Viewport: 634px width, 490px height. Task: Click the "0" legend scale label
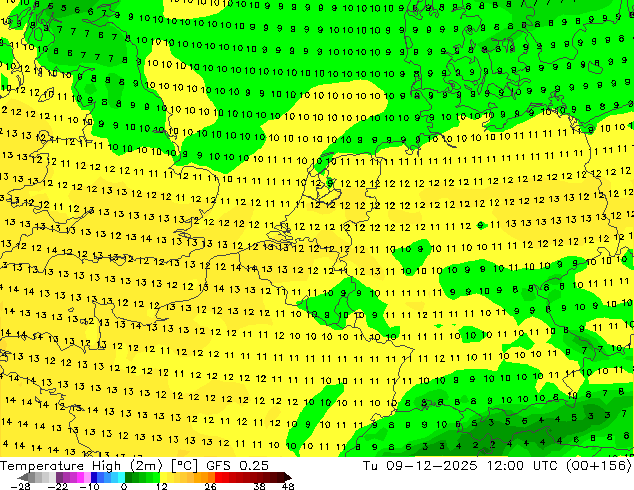point(124,486)
